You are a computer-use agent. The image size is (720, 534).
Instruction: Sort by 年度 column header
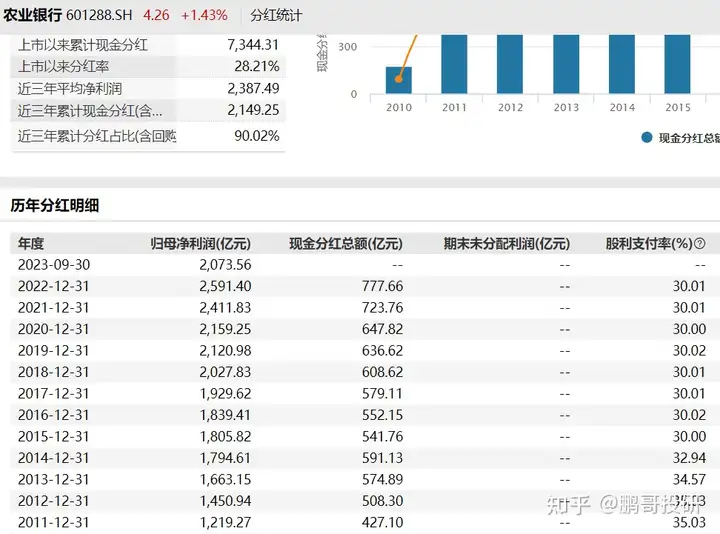31,243
